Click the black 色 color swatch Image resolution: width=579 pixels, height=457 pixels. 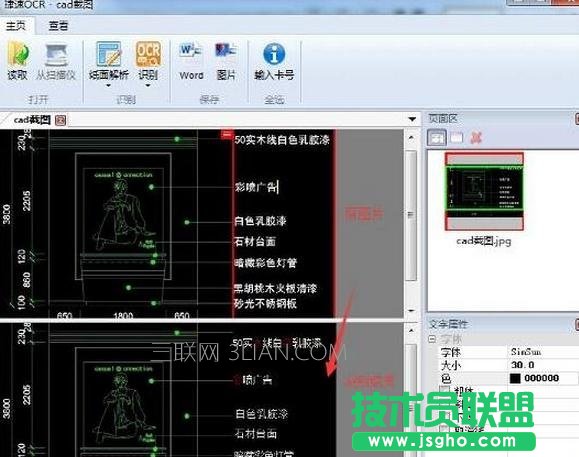click(515, 378)
